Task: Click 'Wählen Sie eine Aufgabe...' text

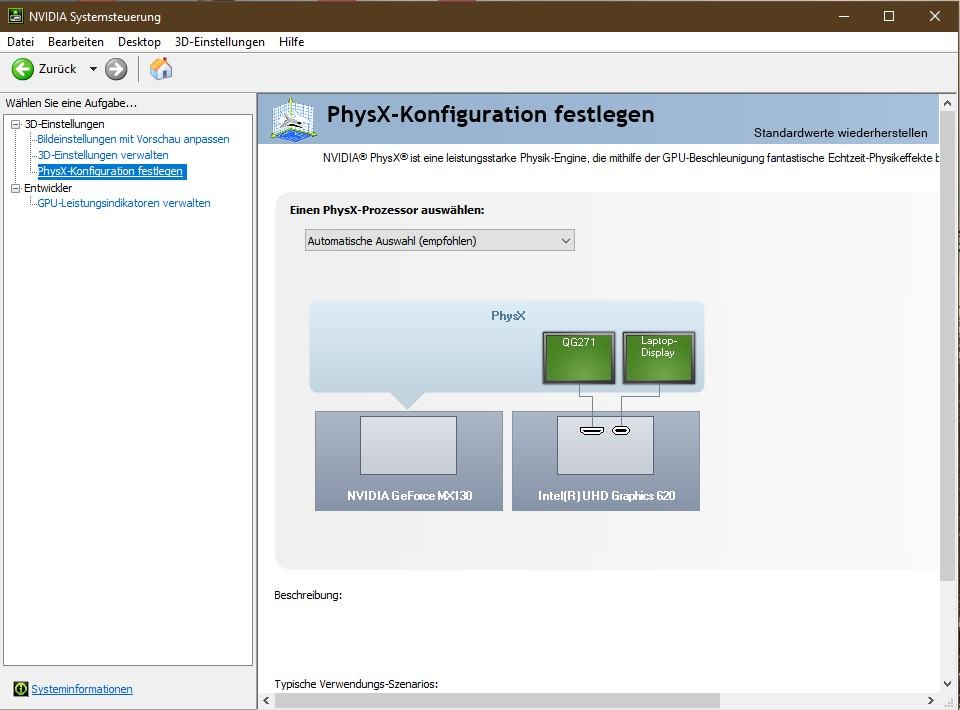Action: (x=71, y=103)
